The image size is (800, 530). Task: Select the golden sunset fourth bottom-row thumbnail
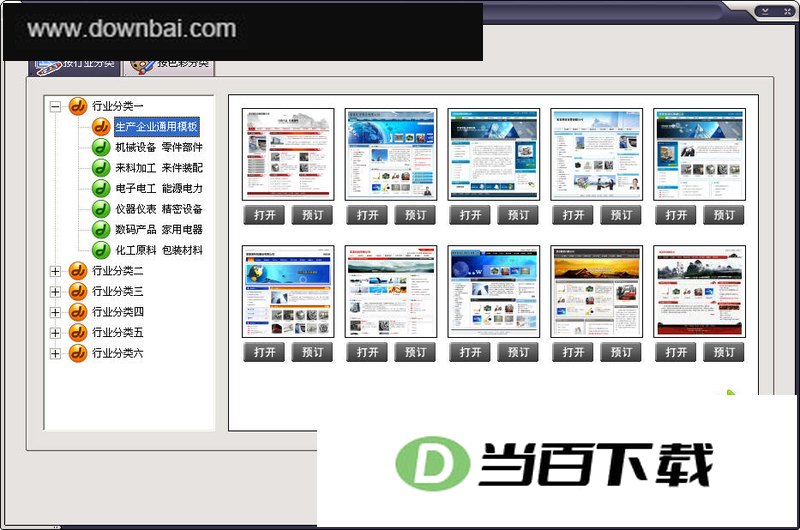[596, 291]
